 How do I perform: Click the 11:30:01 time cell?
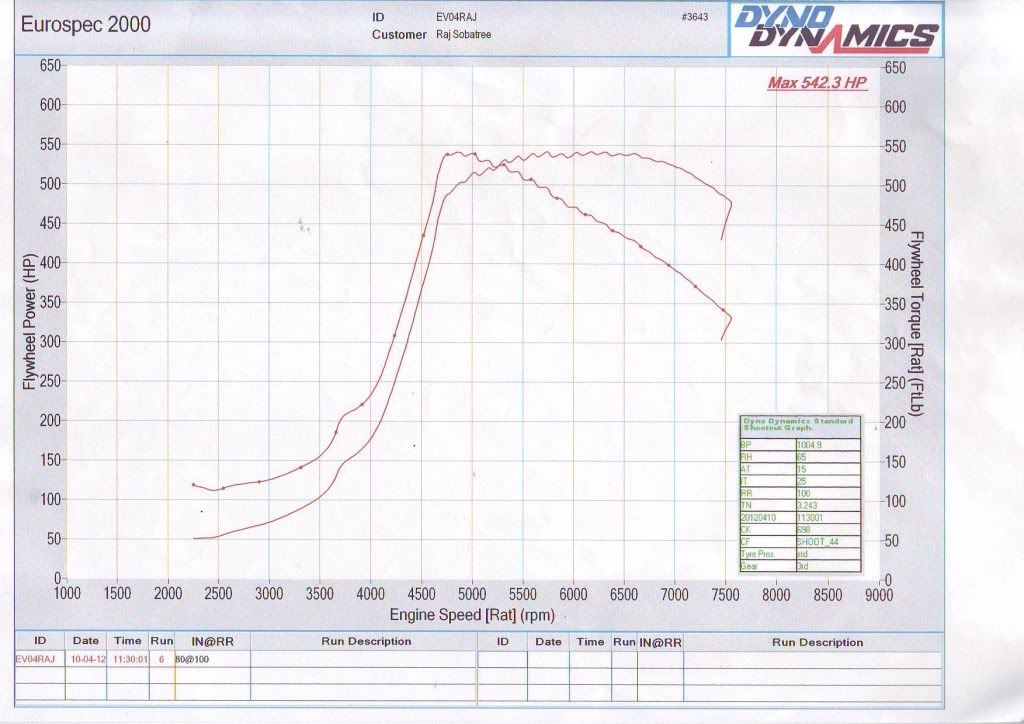coord(129,660)
